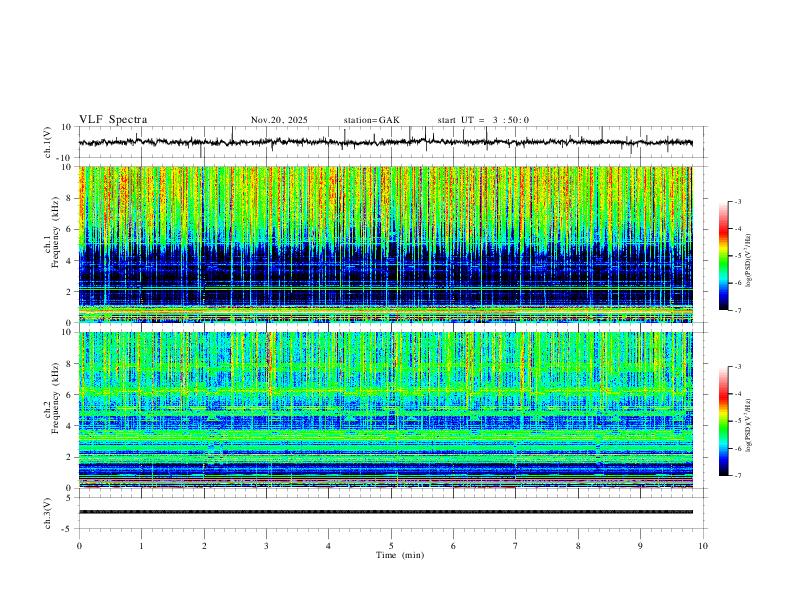Select the "start UT = 3 :50: 0" text

pyautogui.click(x=483, y=120)
